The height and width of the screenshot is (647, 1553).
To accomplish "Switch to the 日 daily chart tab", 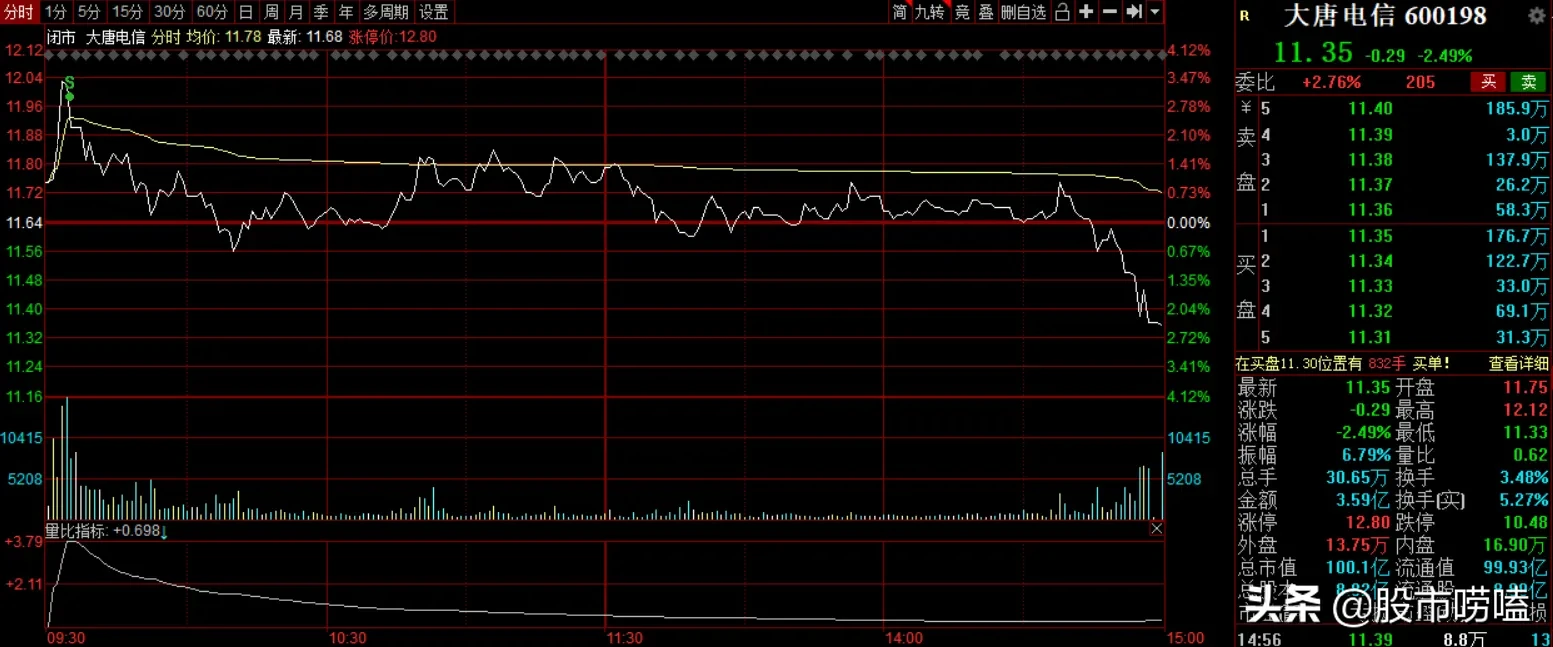I will 246,12.
